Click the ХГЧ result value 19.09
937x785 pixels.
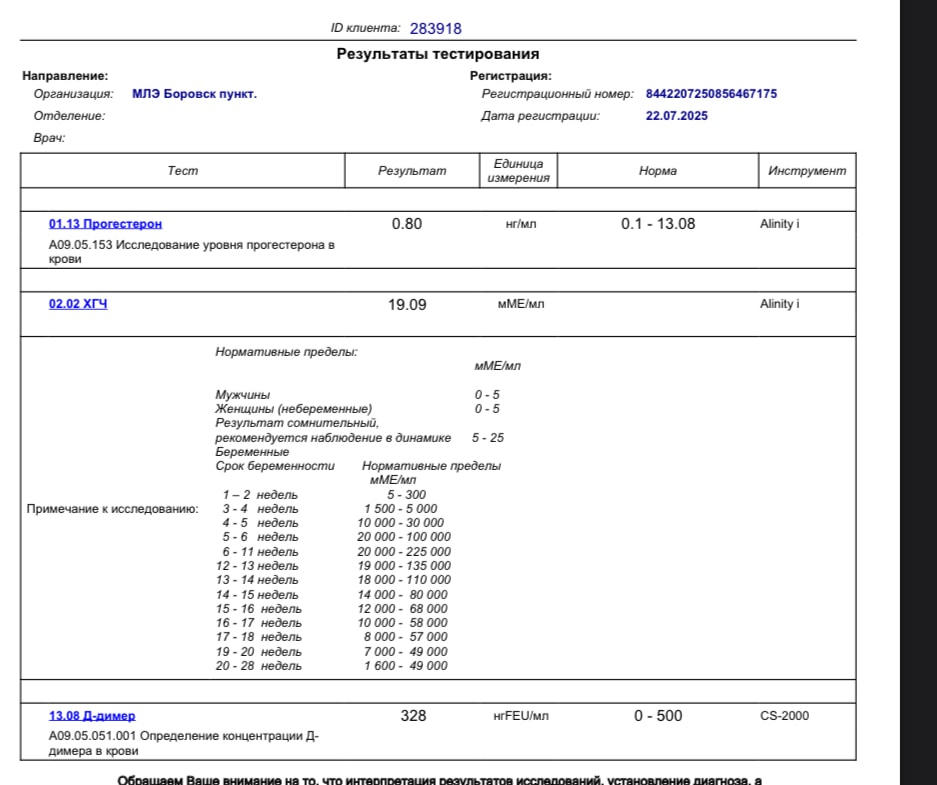tap(407, 305)
